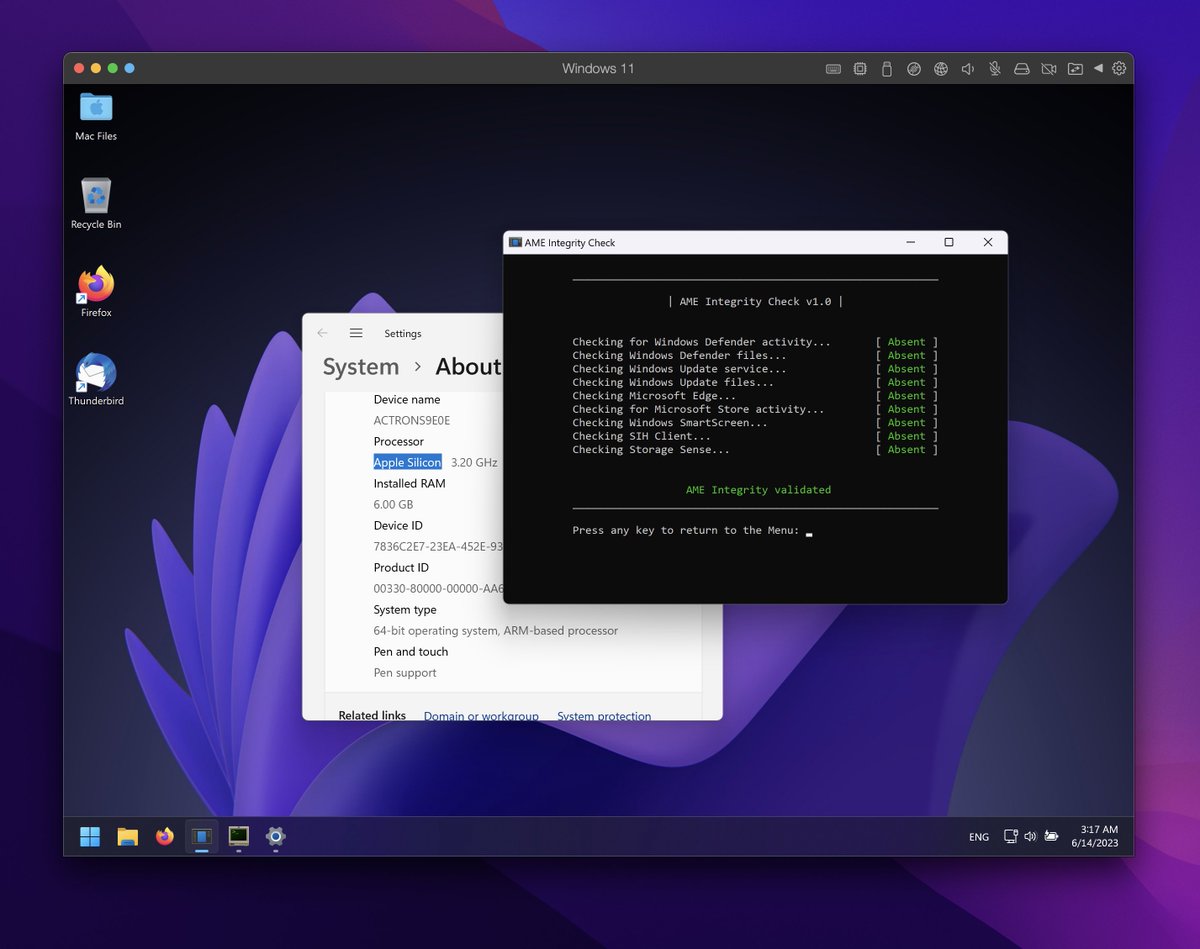This screenshot has width=1200, height=949.
Task: Open the Domain or workgroup link
Action: point(481,716)
